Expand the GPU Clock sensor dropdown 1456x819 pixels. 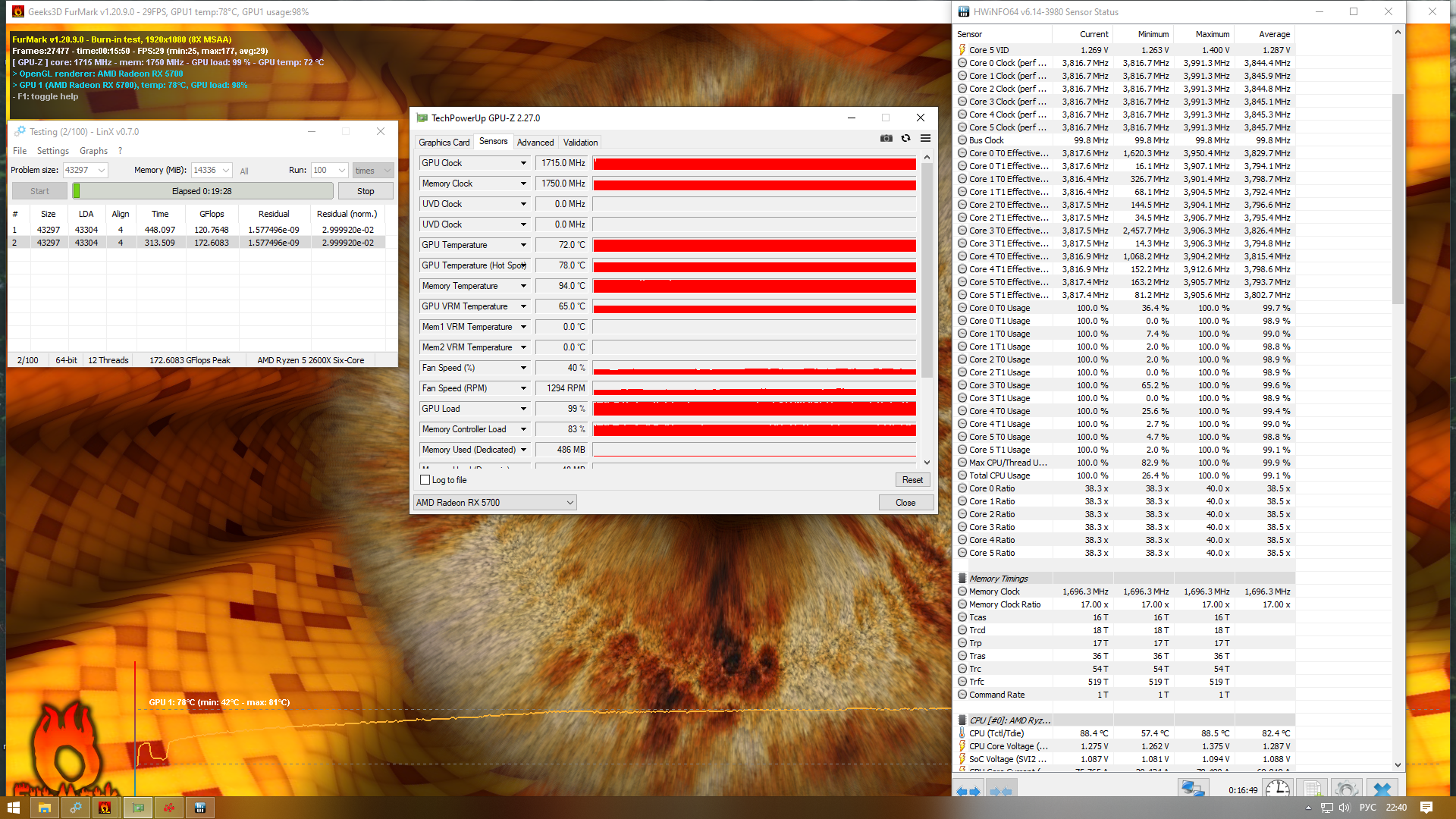point(523,163)
